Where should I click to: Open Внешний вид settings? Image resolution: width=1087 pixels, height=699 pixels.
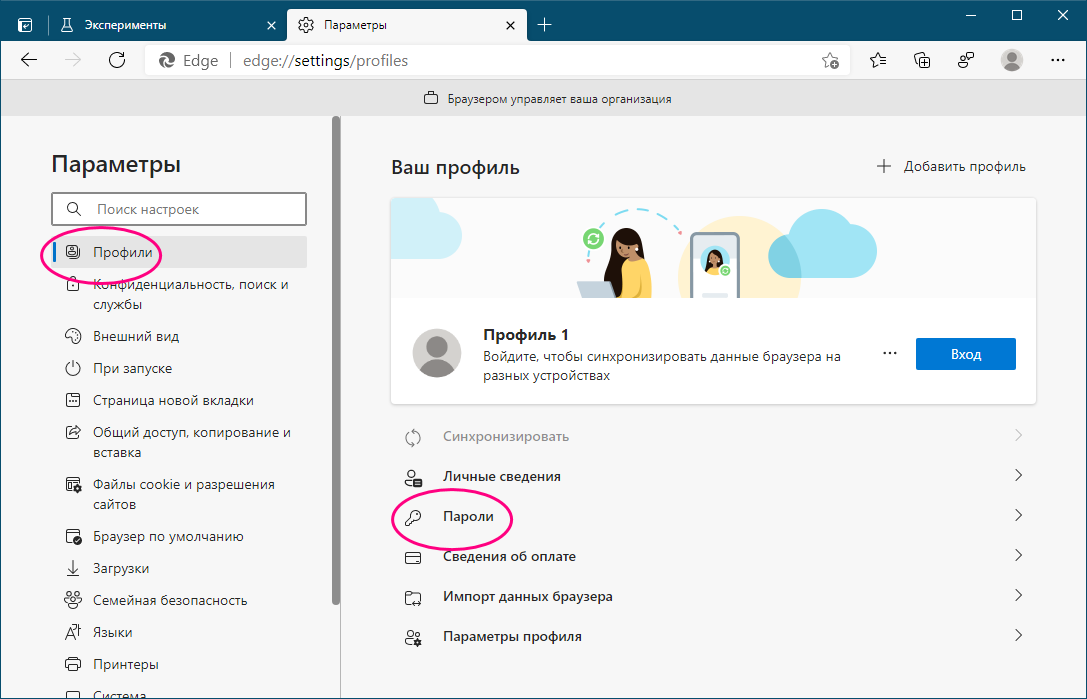[x=180, y=336]
